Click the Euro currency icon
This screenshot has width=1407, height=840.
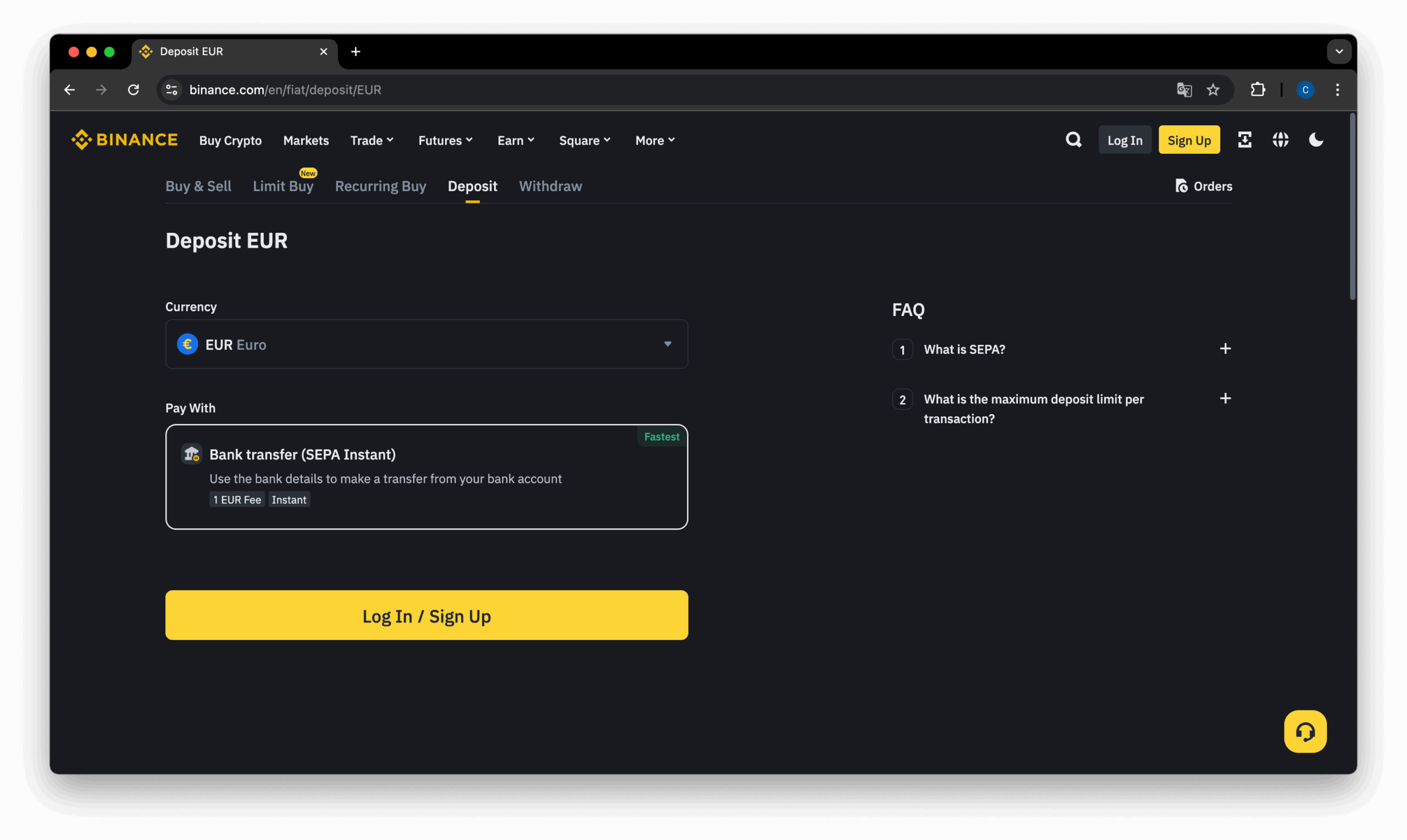[x=187, y=344]
